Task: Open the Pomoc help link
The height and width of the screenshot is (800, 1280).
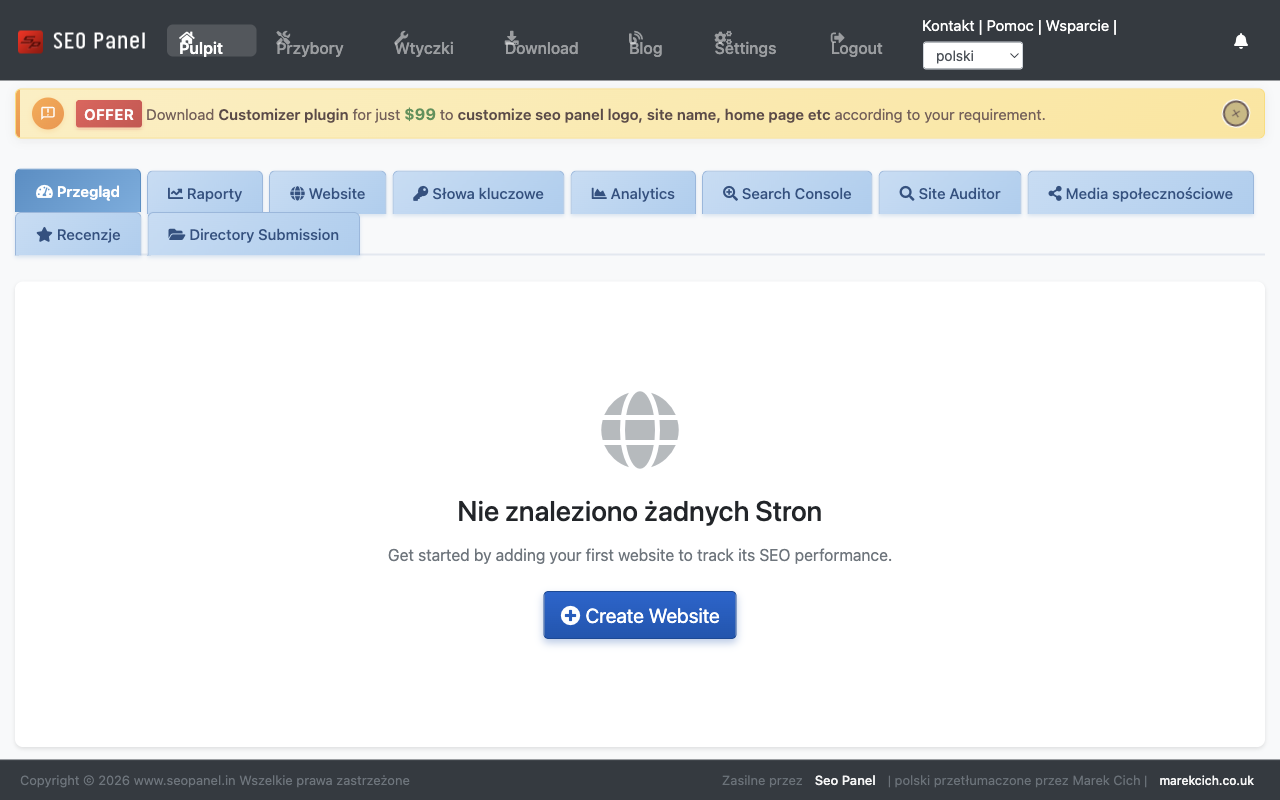Action: (x=1010, y=26)
